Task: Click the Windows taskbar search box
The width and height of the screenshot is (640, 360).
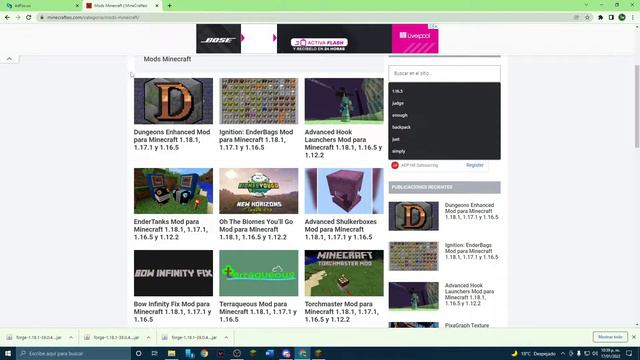Action: [73, 353]
